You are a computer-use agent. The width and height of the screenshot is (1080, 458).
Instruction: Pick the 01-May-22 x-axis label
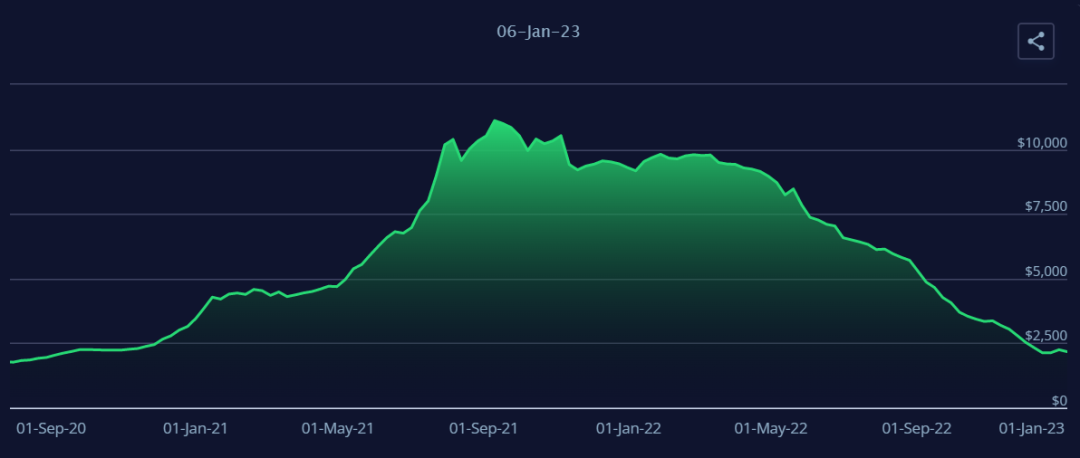[x=770, y=428]
